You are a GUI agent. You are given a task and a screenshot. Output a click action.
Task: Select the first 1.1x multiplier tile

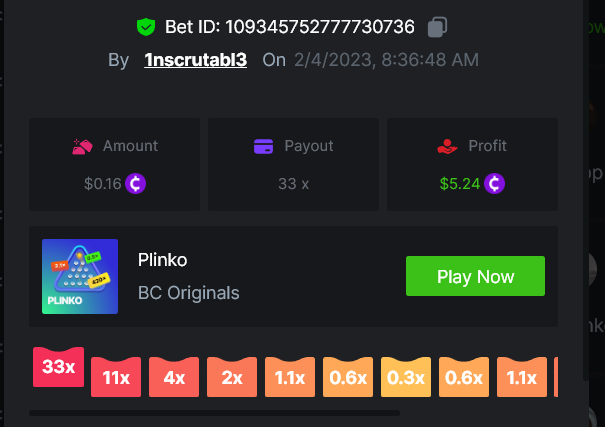pyautogui.click(x=290, y=377)
